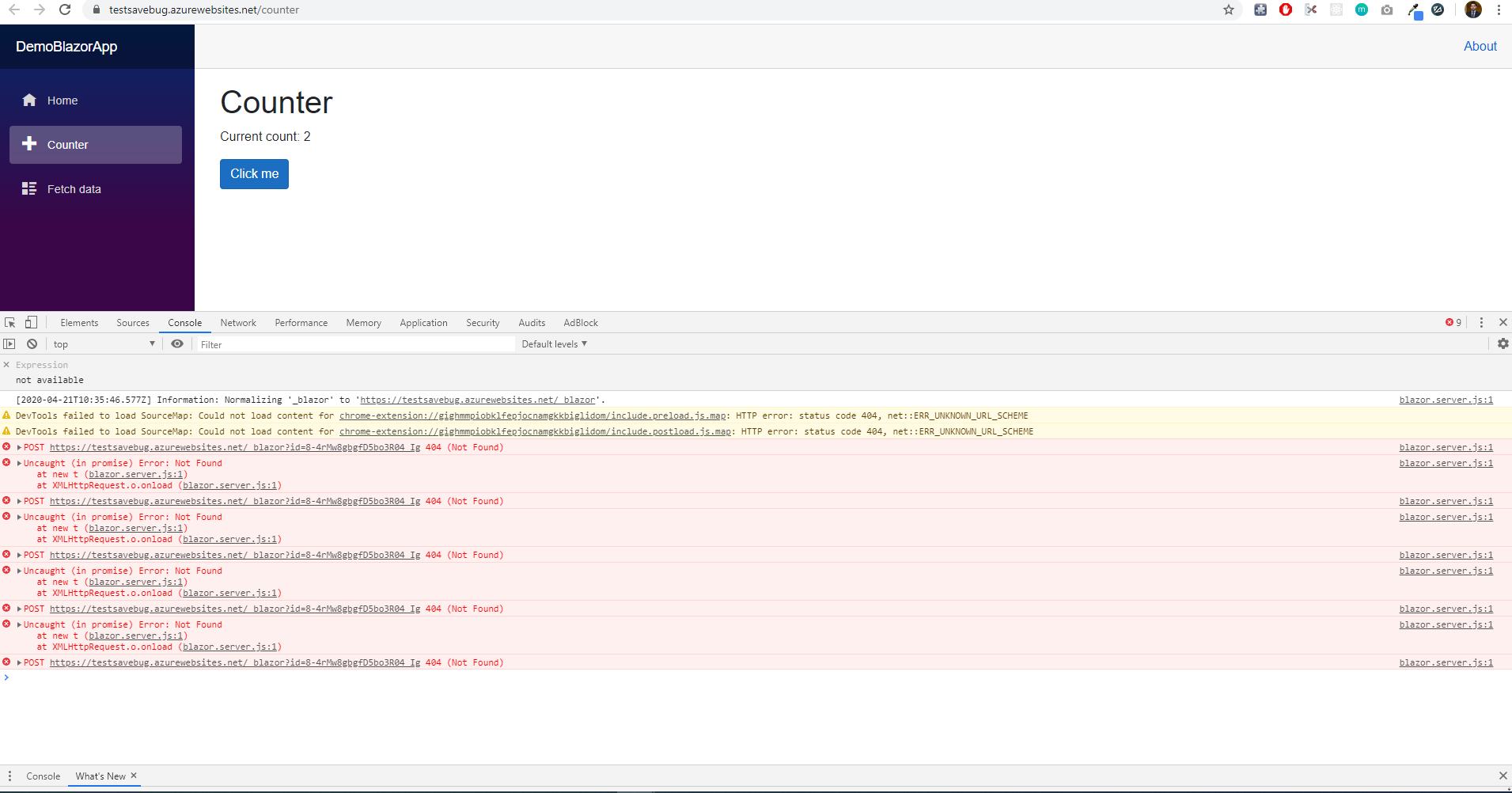The image size is (1512, 793).
Task: Open the 'top' frame context dropdown
Action: click(103, 343)
